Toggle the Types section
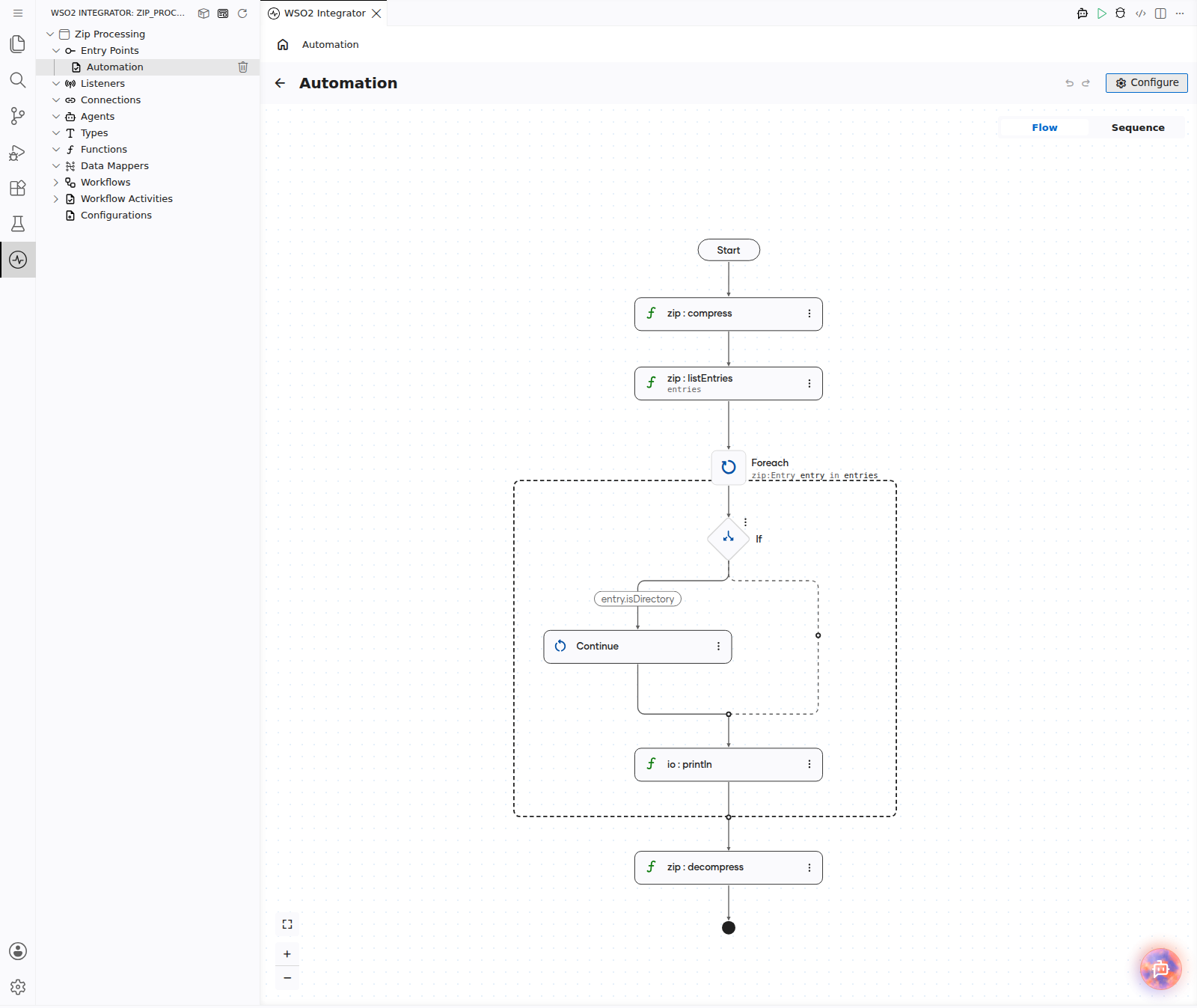The height and width of the screenshot is (1008, 1197). (56, 133)
